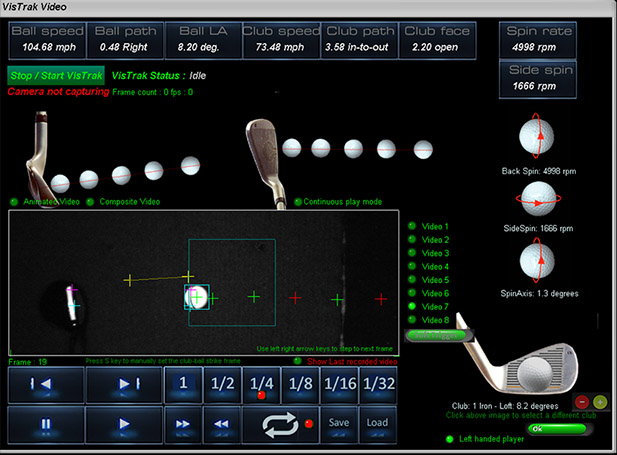Toggle Show Last recorded video

click(x=297, y=361)
